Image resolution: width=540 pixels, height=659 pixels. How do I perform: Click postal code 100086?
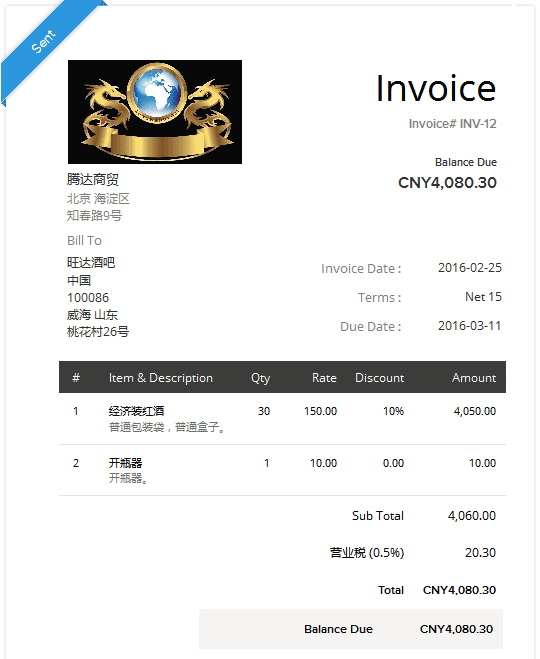(88, 298)
